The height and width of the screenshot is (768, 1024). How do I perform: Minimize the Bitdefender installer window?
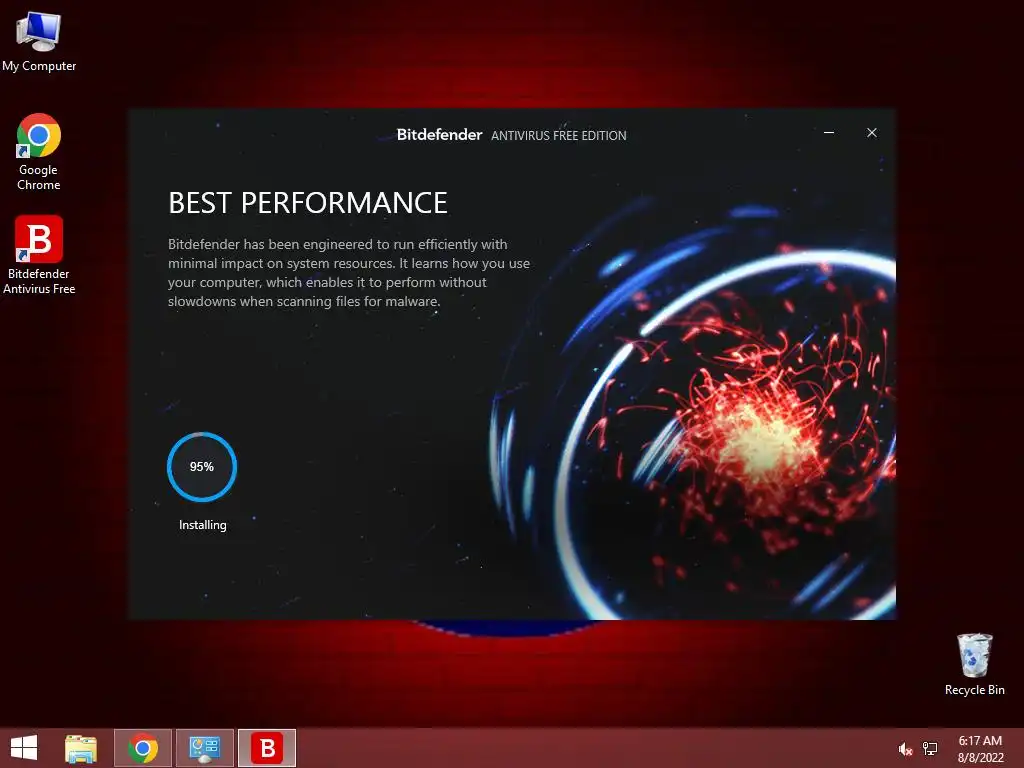coord(829,133)
